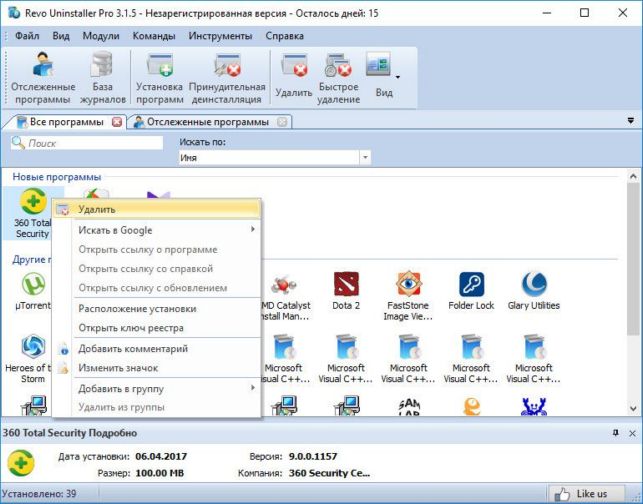Click 360 Total Security icon in details panel
This screenshot has height=504, width=643.
(21, 463)
